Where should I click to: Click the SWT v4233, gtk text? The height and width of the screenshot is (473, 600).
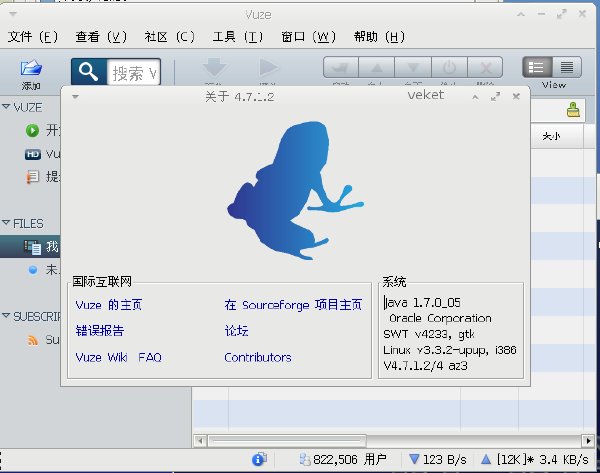(429, 334)
